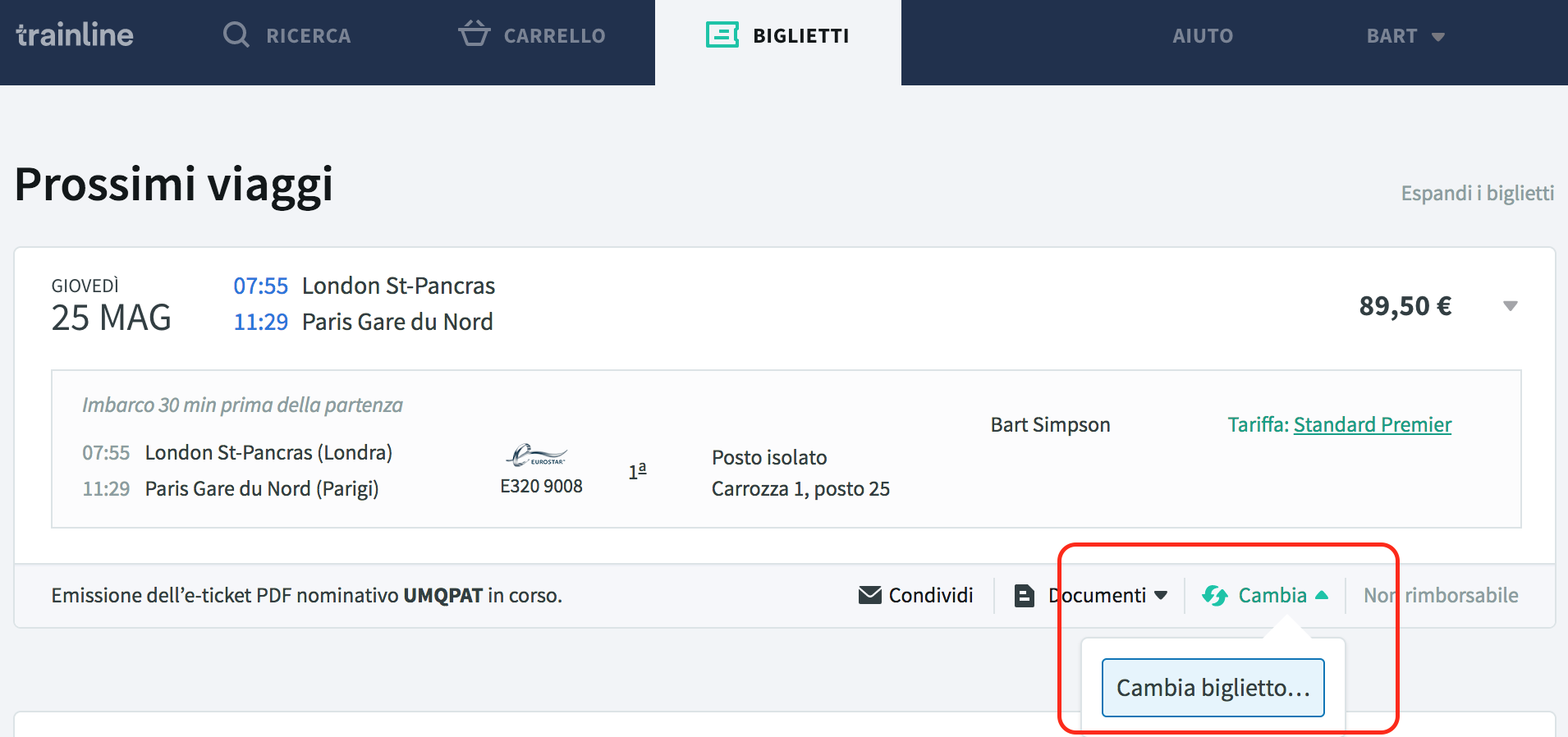1568x737 pixels.
Task: Collapse the Cambia menu arrow
Action: click(1322, 595)
